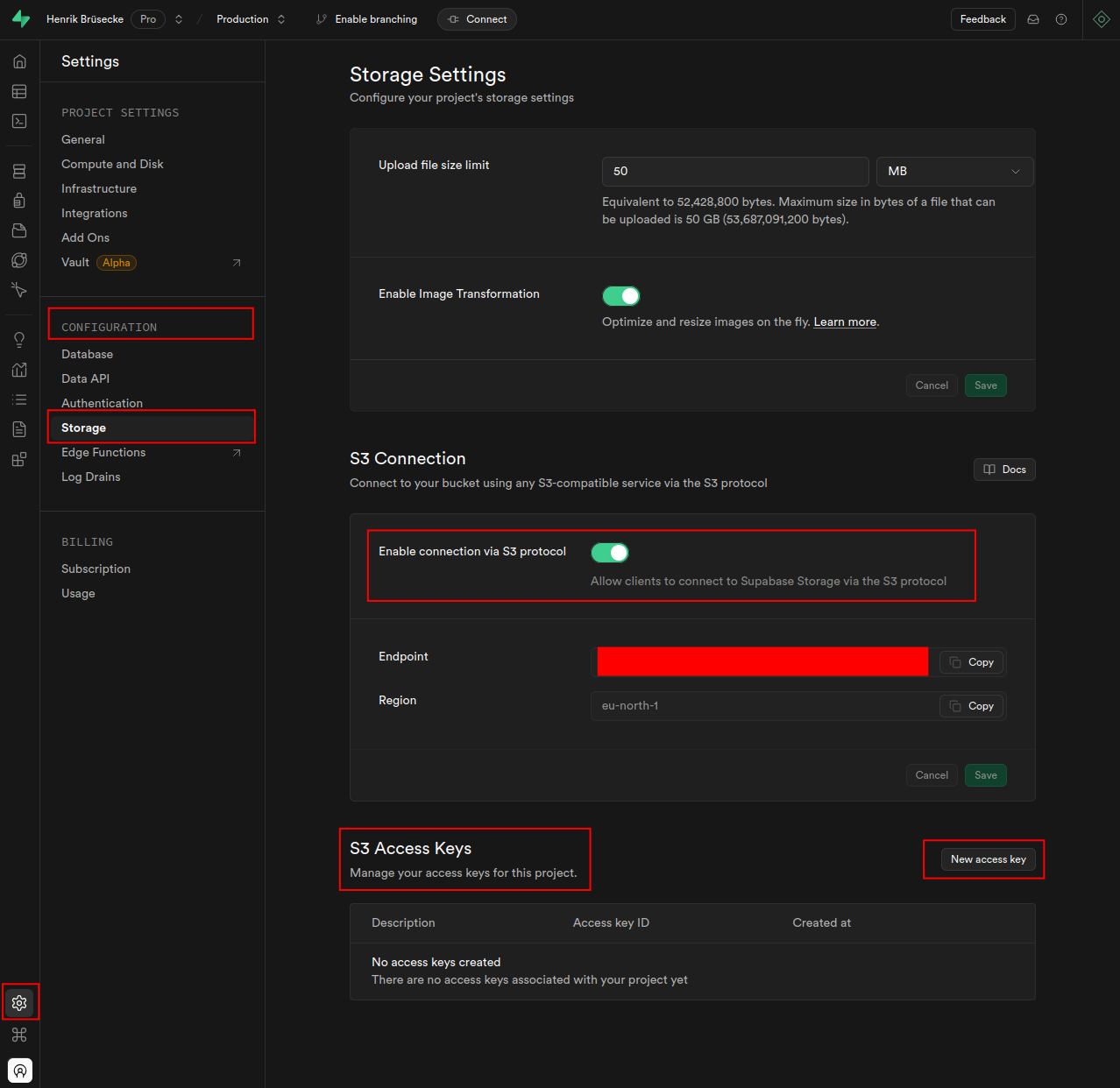Copy the Endpoint value
1120x1088 pixels.
tap(971, 662)
